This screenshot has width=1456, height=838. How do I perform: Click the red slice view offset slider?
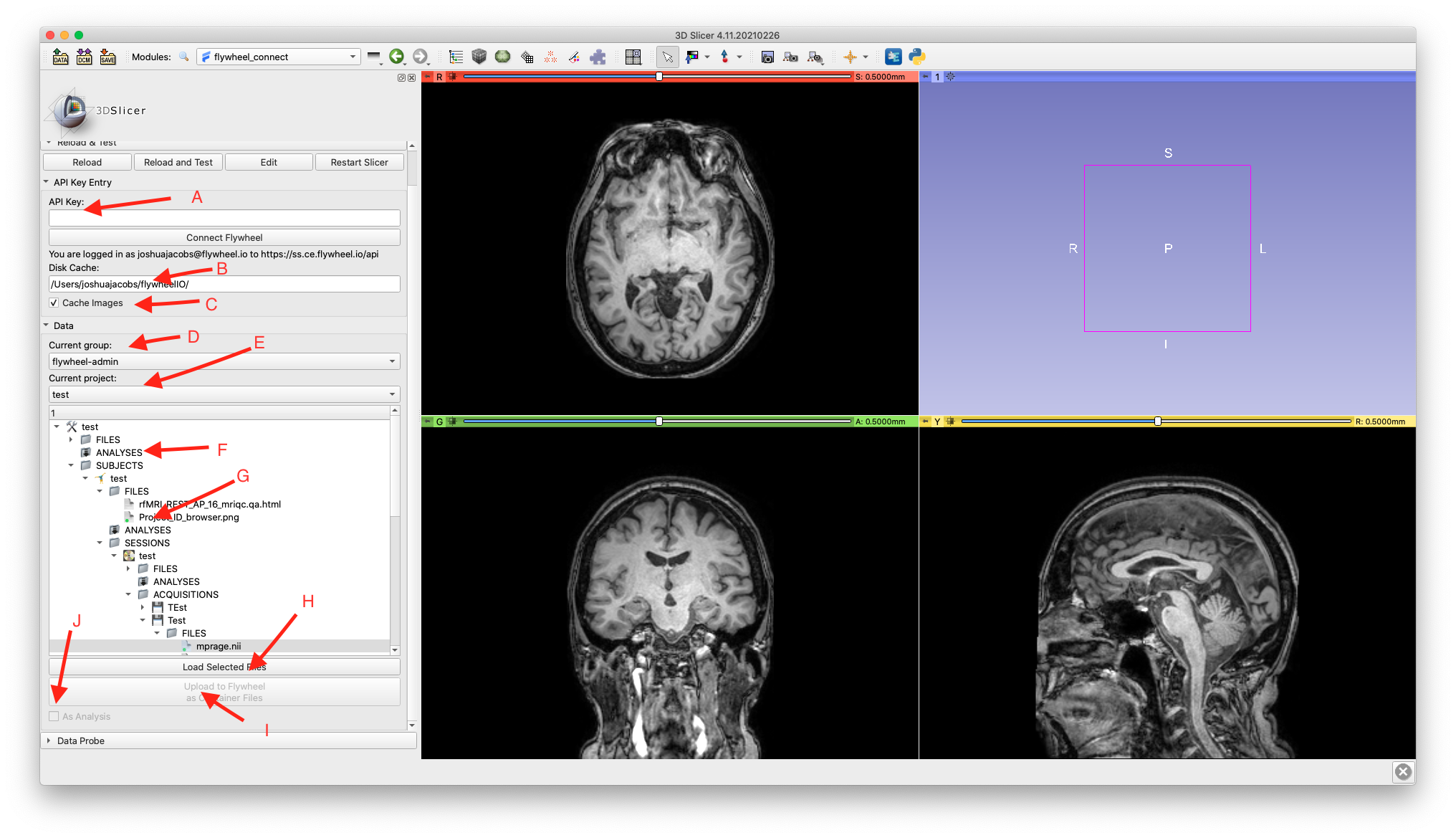[x=657, y=77]
